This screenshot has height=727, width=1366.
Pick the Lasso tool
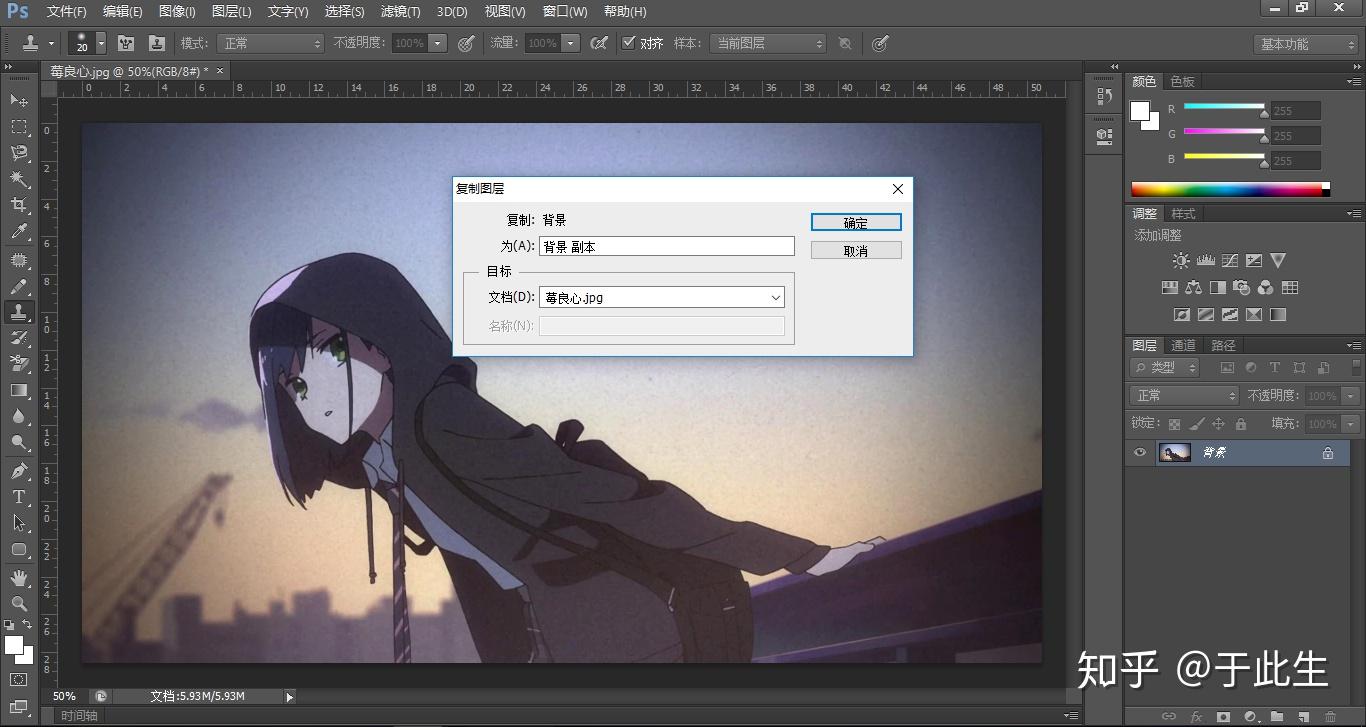pos(19,153)
